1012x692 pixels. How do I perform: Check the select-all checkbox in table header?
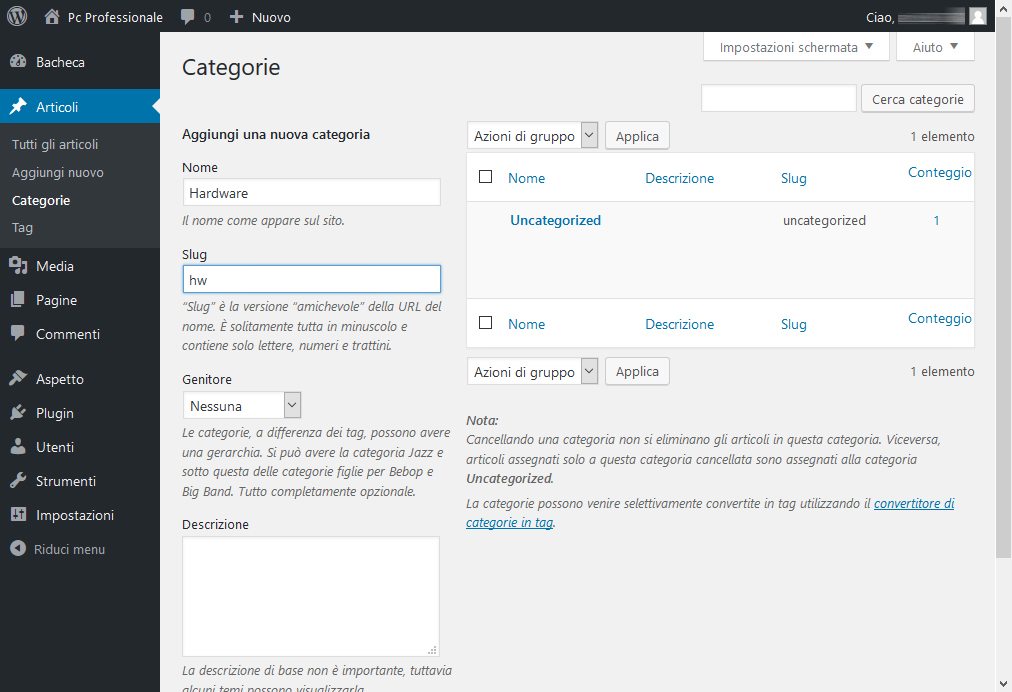point(486,177)
